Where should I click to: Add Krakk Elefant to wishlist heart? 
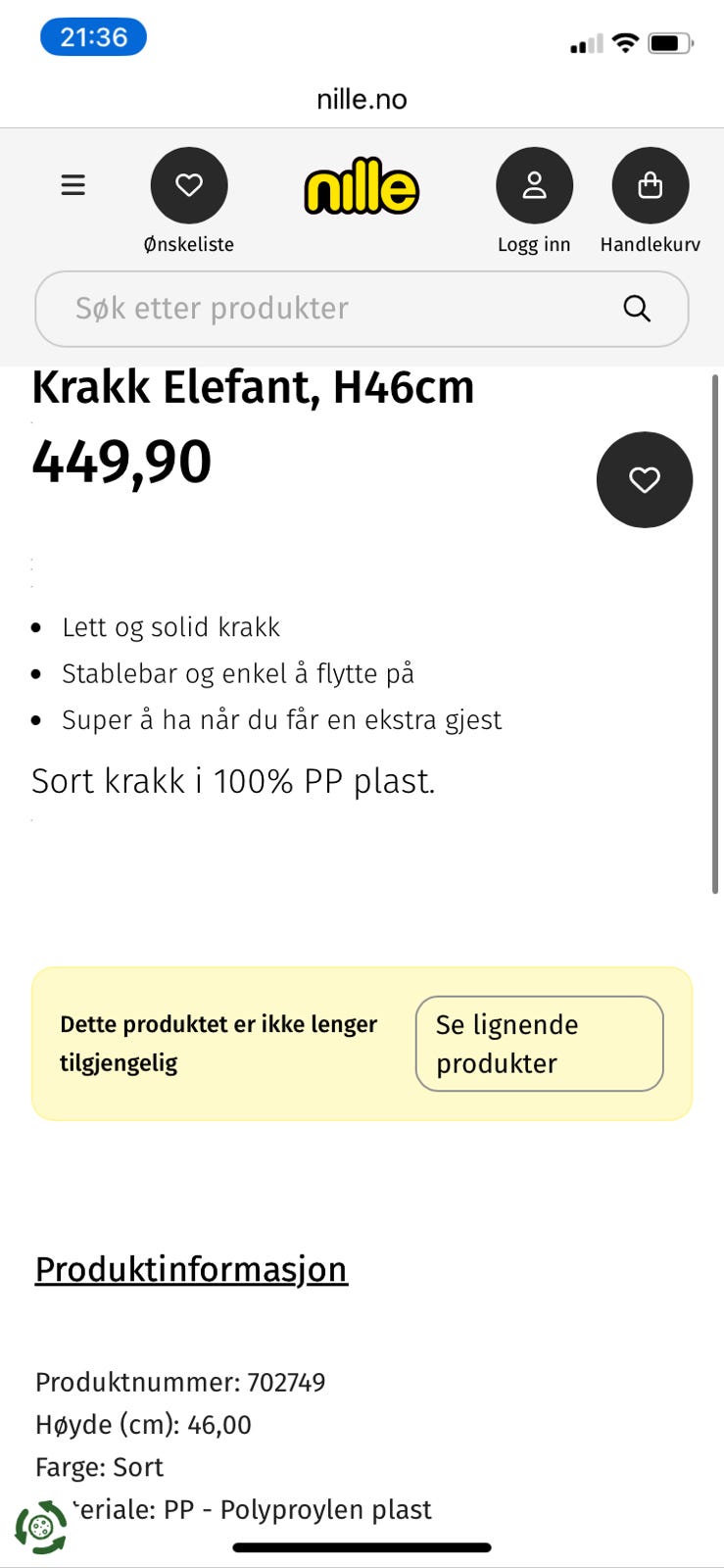coord(644,479)
